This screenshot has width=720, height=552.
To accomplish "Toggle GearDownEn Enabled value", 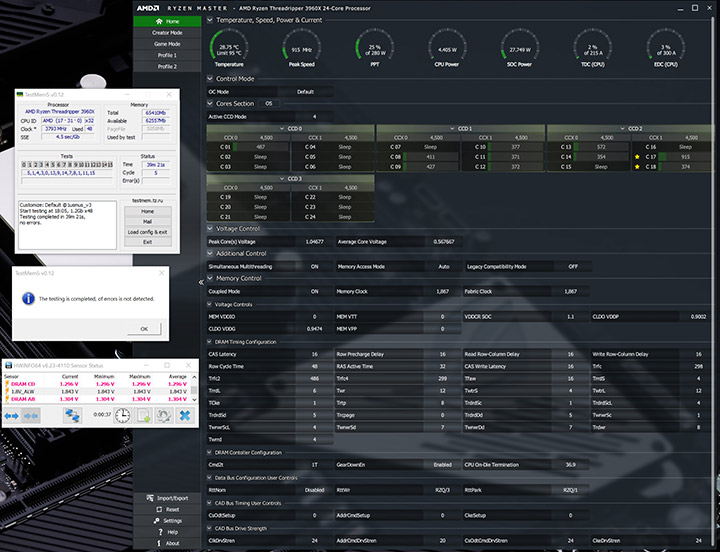I will (x=442, y=465).
